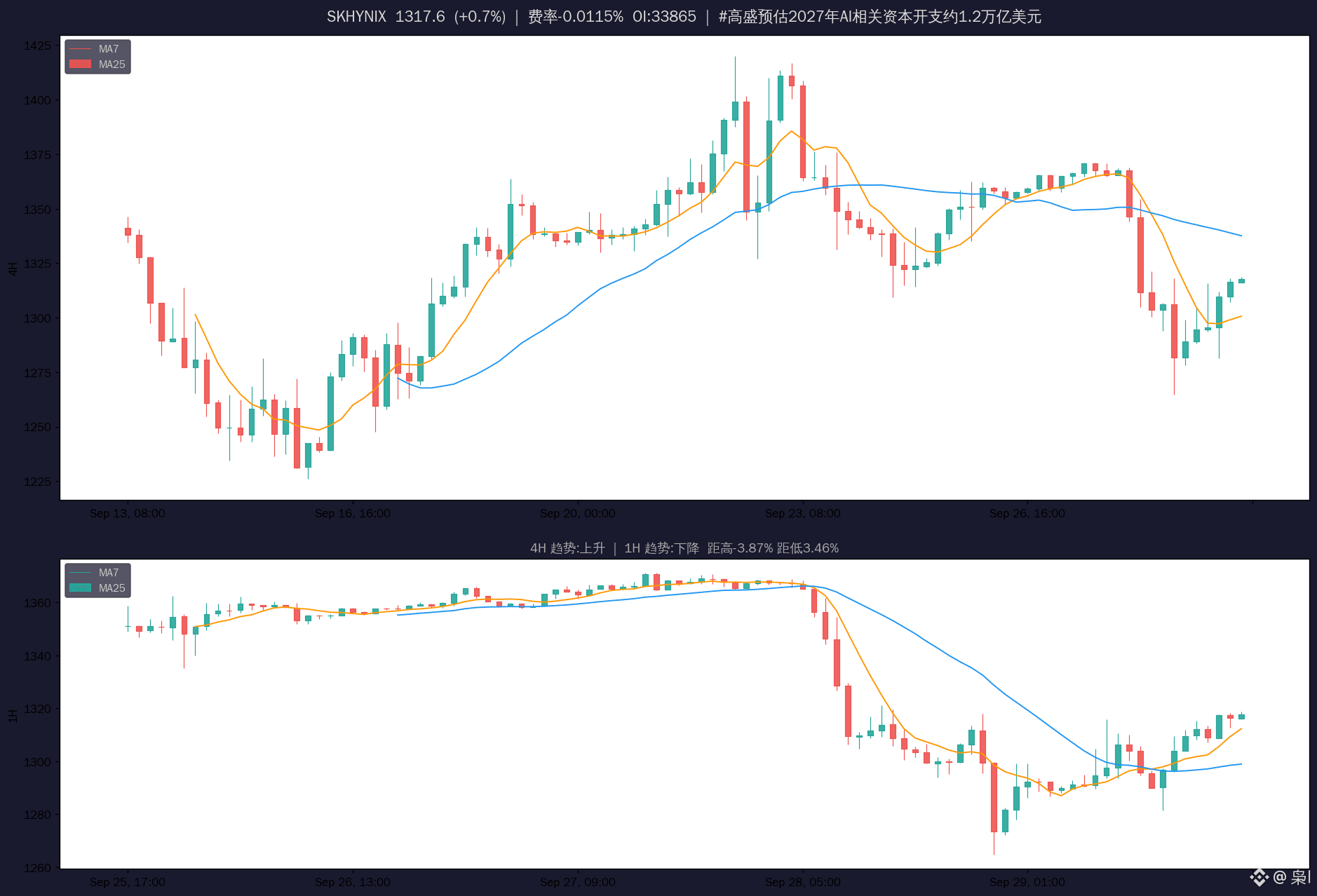Click the Binance logo watermark icon
This screenshot has width=1317, height=896.
[1259, 877]
